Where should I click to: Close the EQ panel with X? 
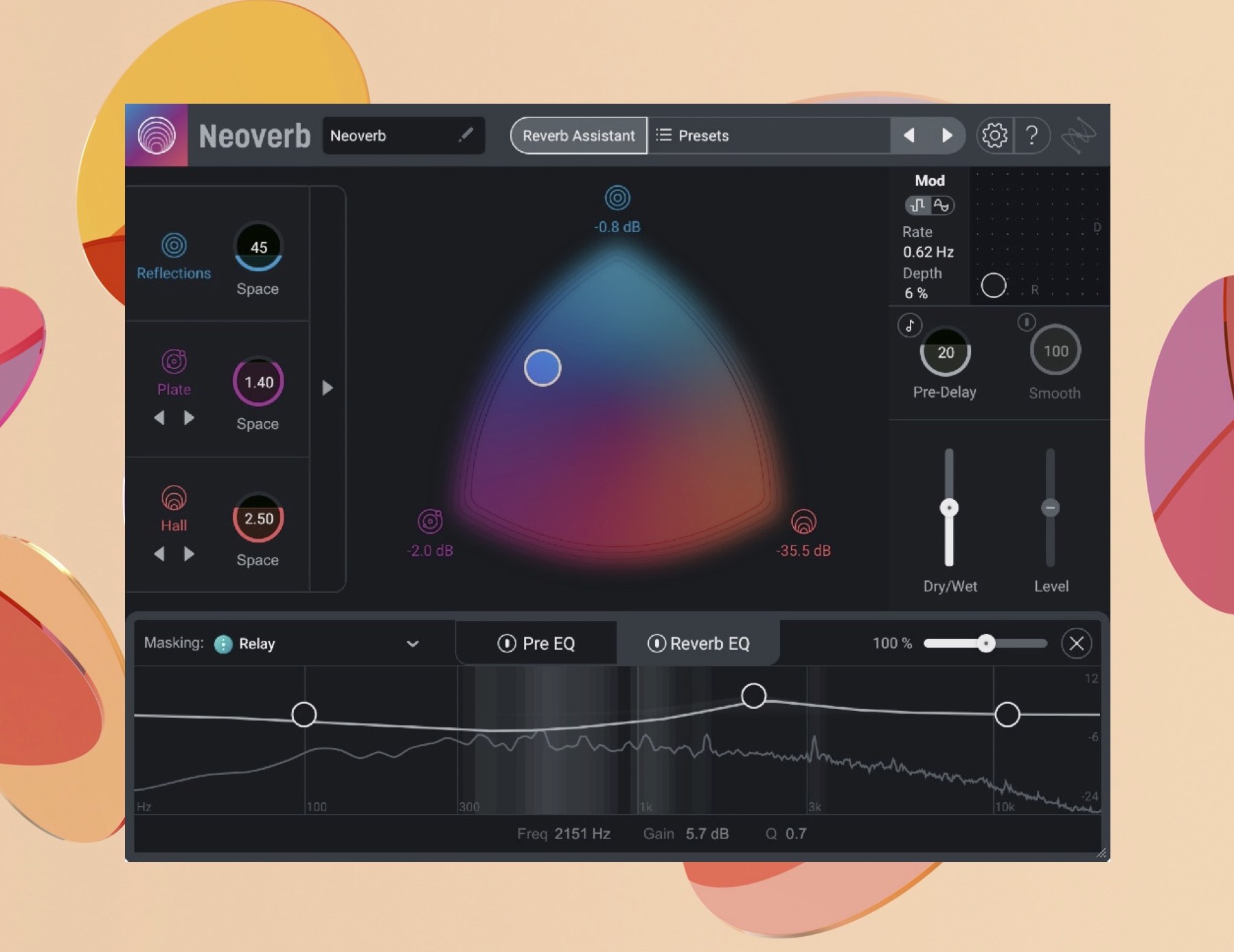[1076, 644]
